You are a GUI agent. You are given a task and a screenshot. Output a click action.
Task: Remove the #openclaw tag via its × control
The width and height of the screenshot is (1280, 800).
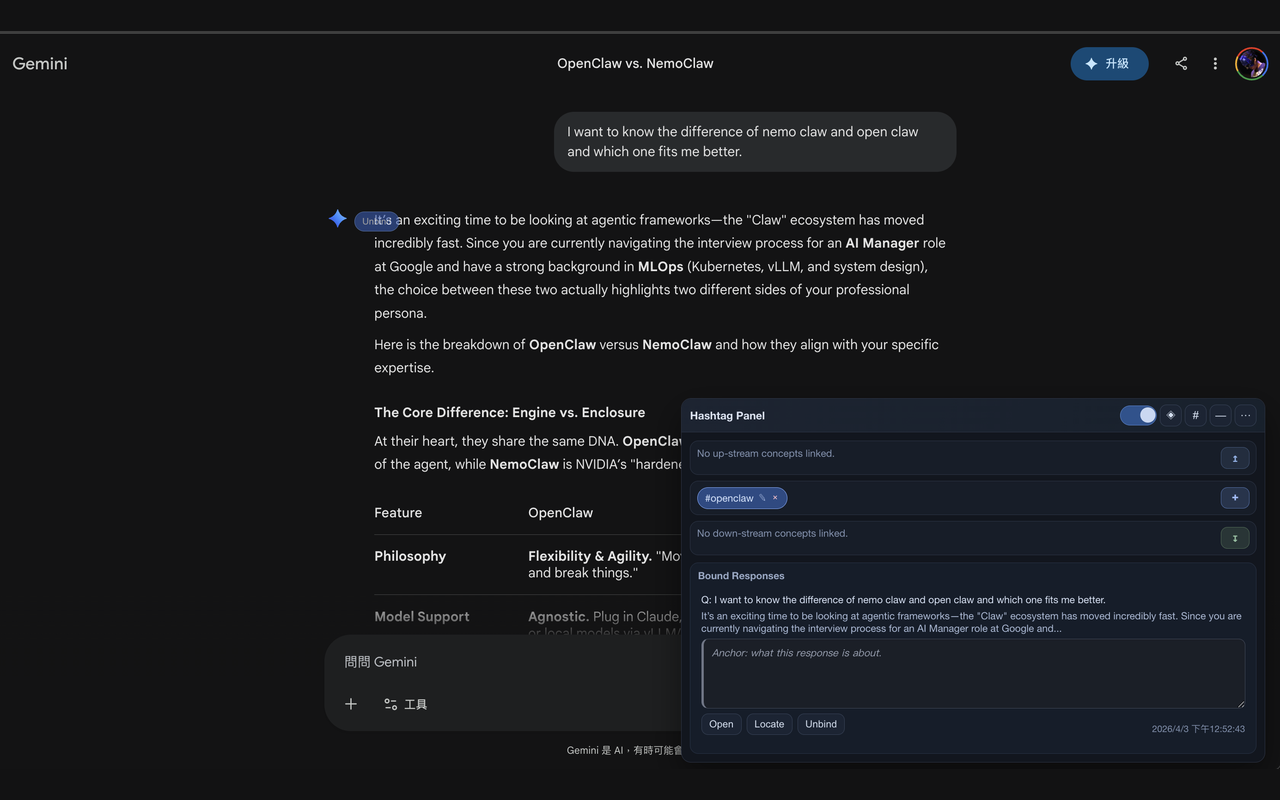775,497
